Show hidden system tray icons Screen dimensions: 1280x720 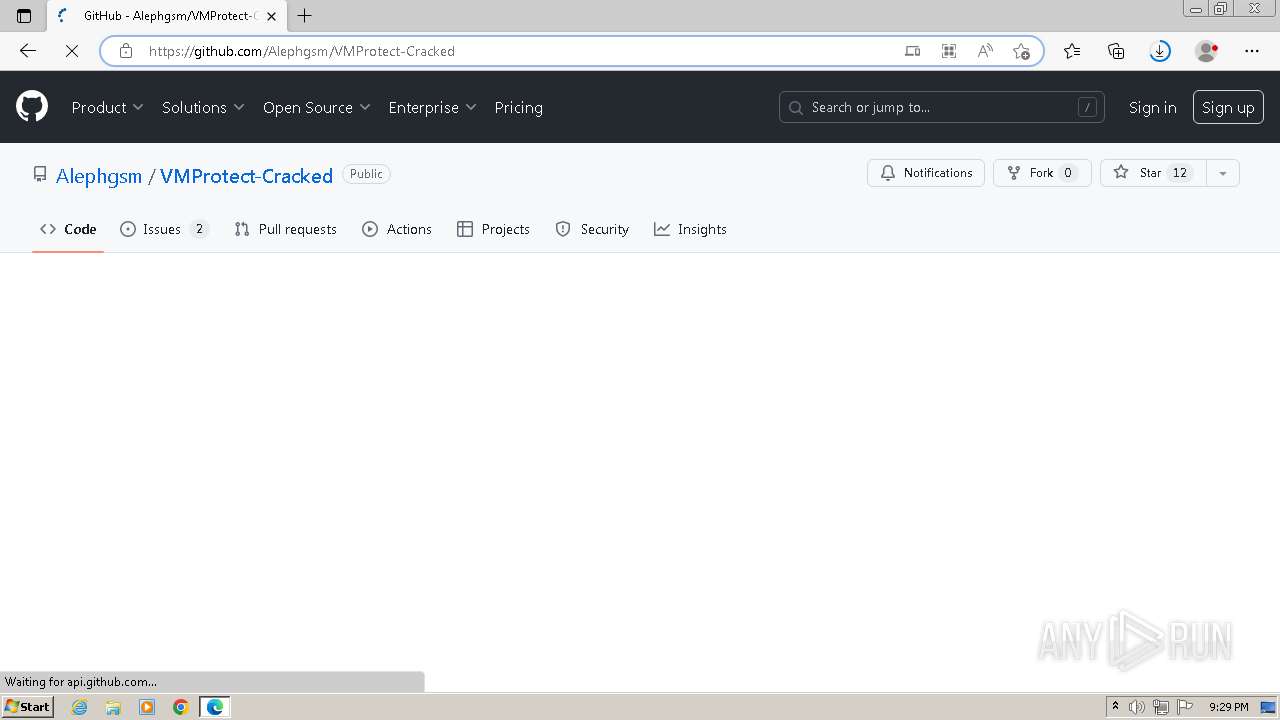coord(1116,707)
